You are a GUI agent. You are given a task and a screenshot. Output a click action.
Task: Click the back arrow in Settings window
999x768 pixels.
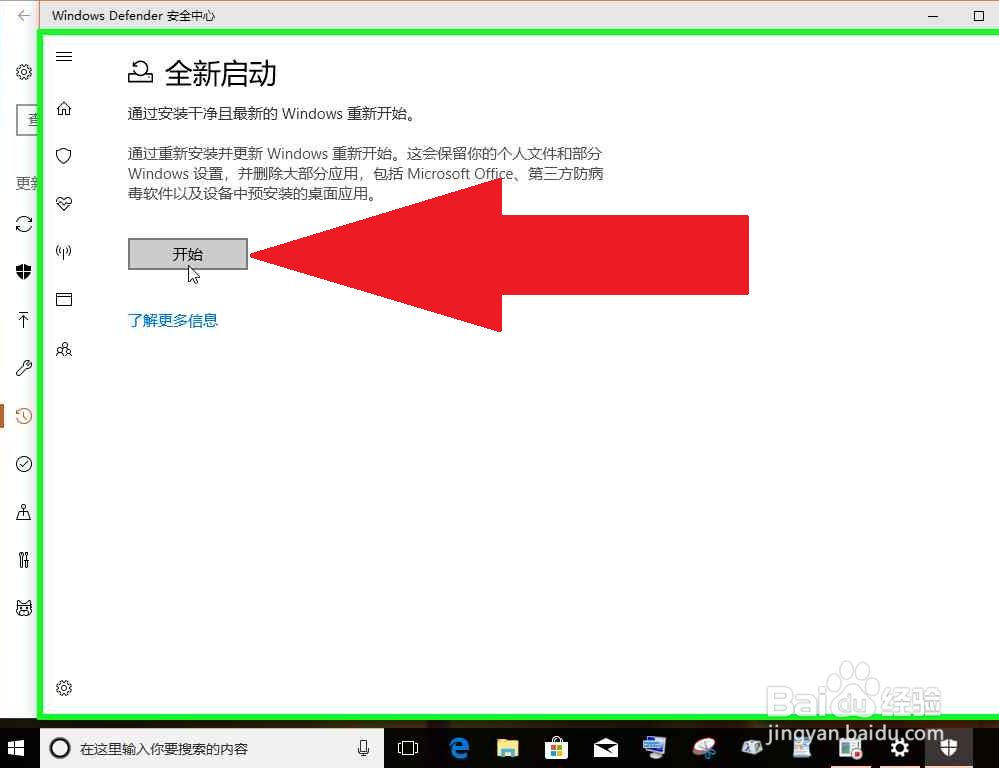[24, 15]
